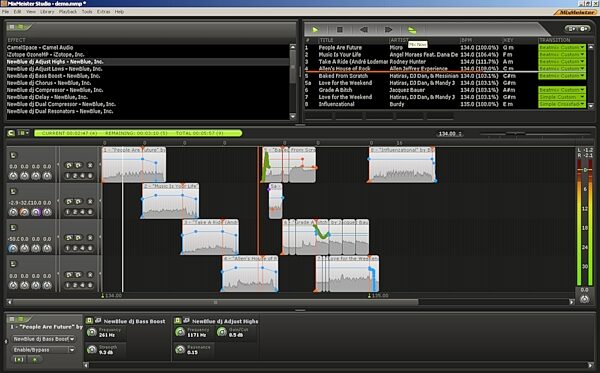The image size is (600, 373).
Task: Open the Playback menu
Action: point(68,12)
